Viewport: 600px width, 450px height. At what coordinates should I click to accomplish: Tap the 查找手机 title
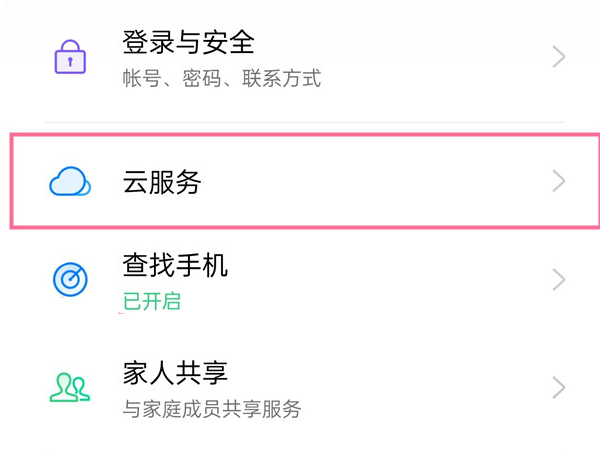pos(175,265)
